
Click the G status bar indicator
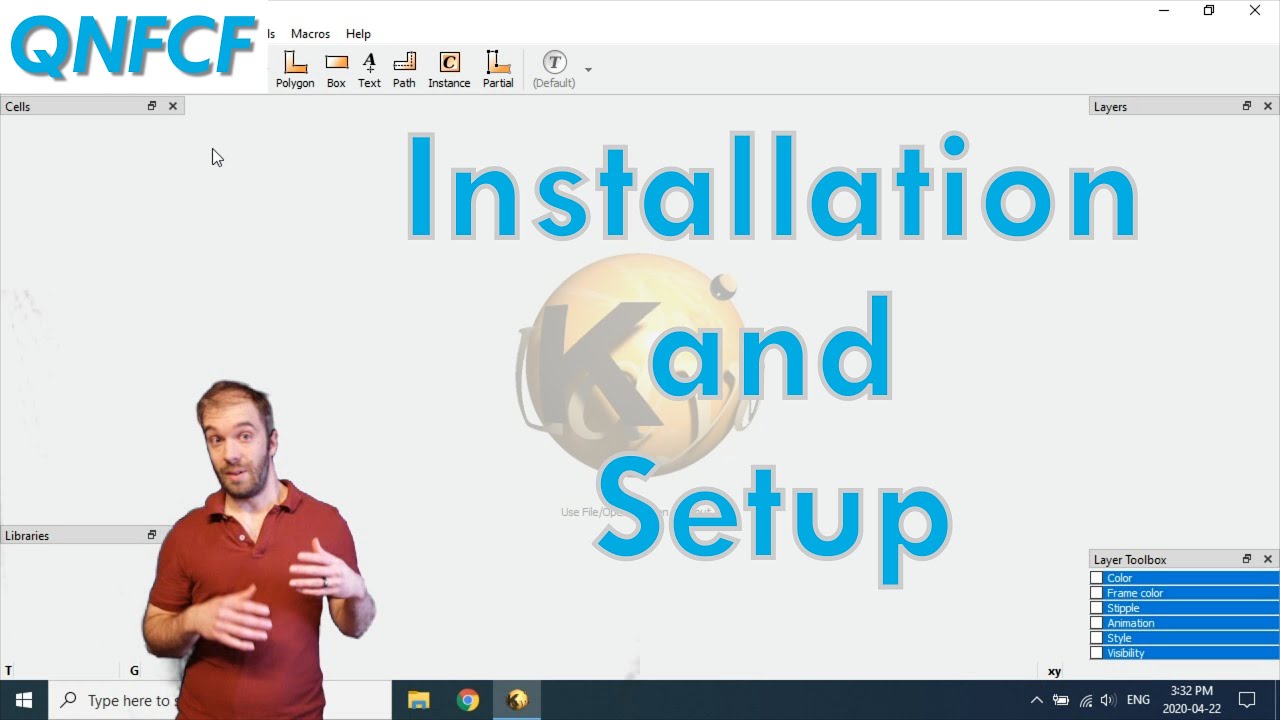click(x=134, y=671)
